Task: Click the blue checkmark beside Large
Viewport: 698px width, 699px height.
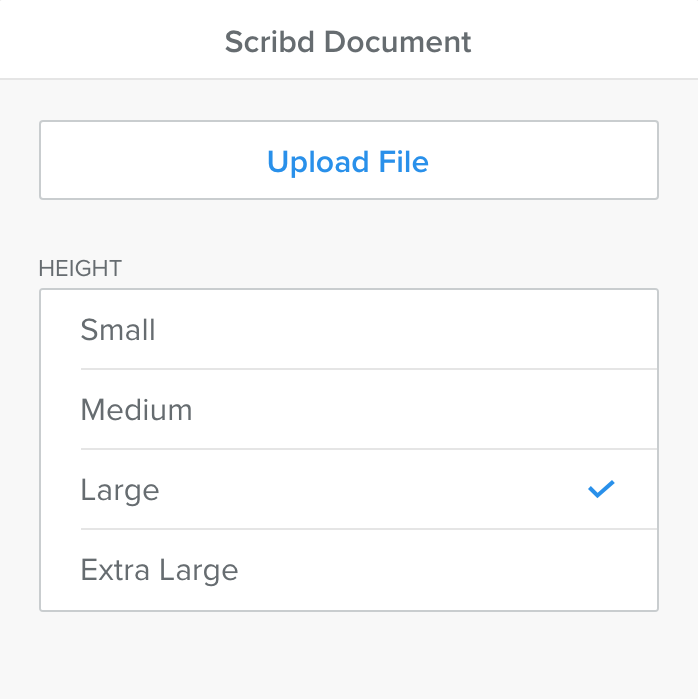Action: pyautogui.click(x=601, y=489)
